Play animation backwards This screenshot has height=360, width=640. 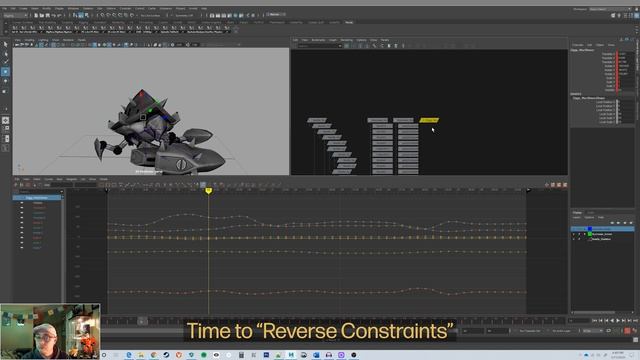[x=612, y=321]
